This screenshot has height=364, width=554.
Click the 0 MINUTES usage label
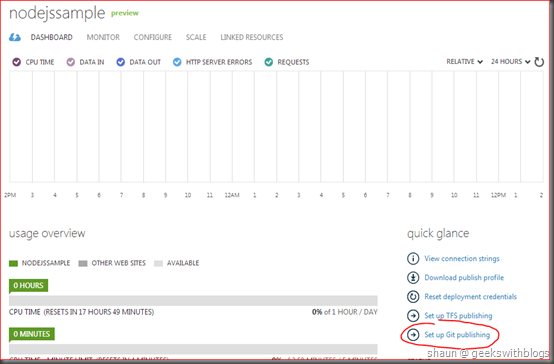click(x=32, y=334)
